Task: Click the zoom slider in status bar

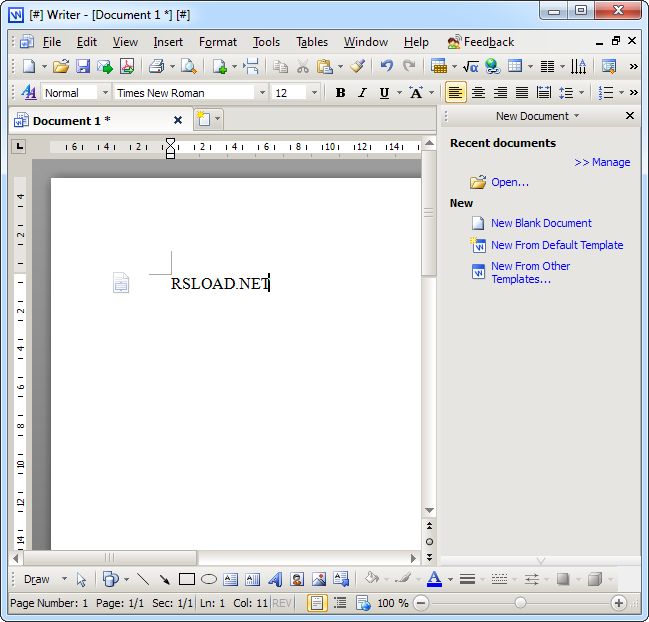Action: tap(520, 603)
